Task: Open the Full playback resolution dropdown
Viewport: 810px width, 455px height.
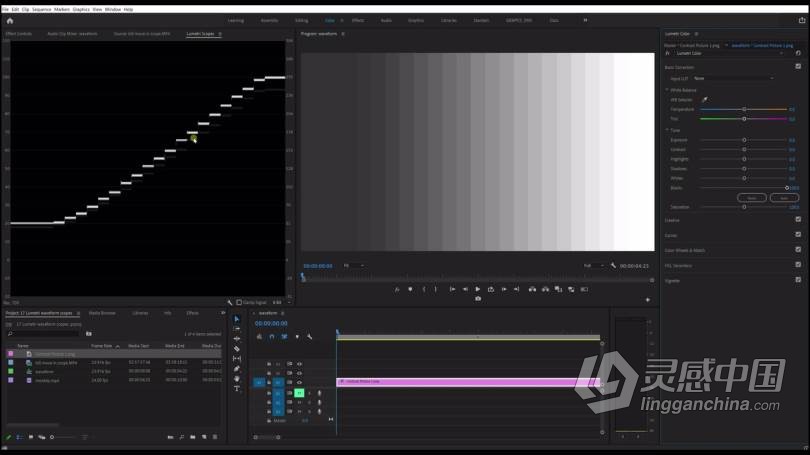Action: coord(593,265)
